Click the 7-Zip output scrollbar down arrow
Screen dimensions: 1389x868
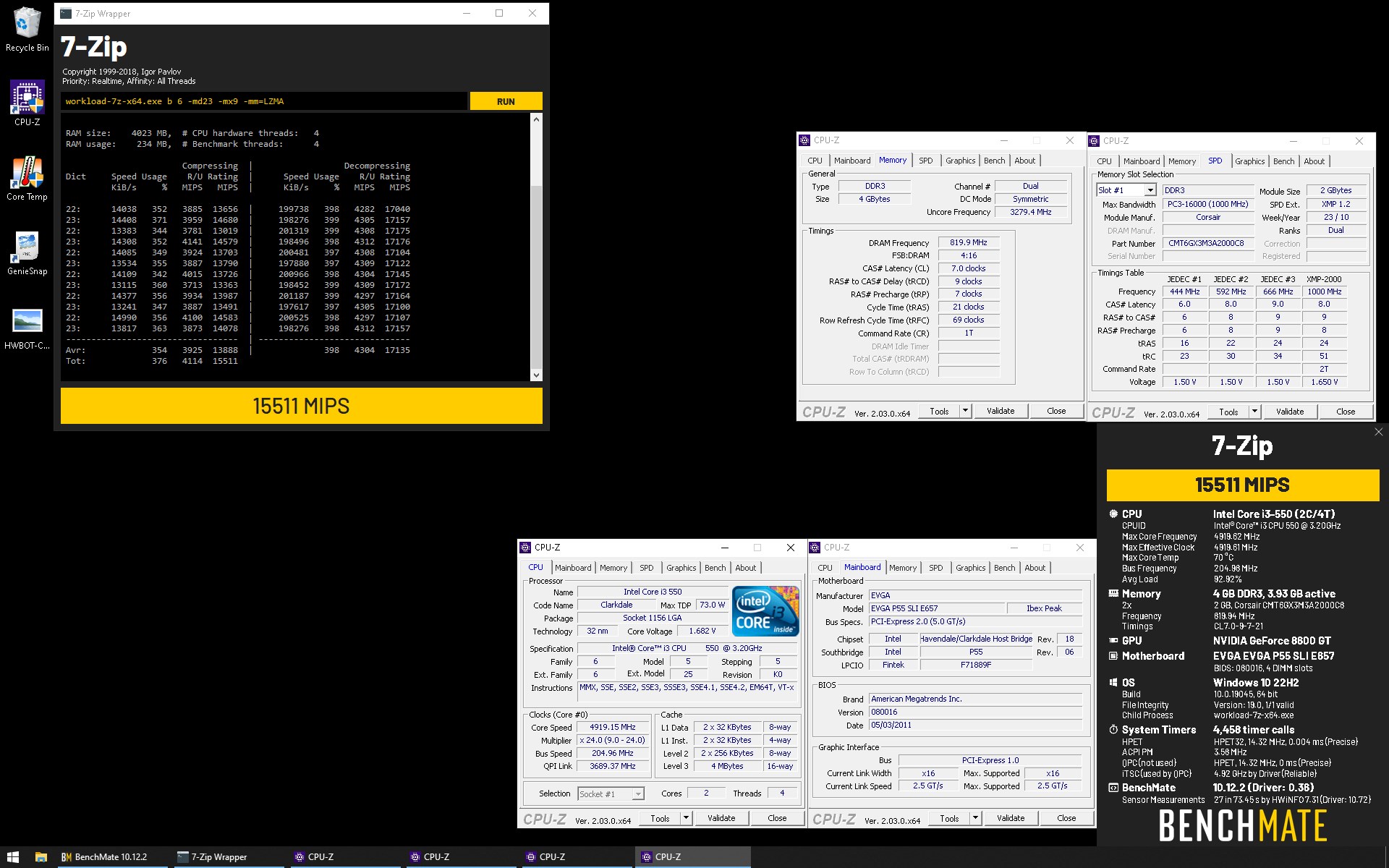[536, 375]
